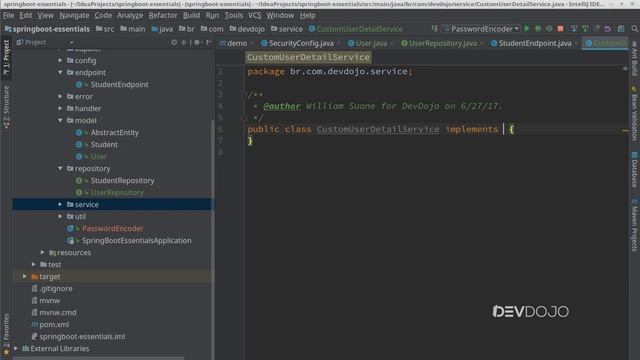This screenshot has height=360, width=640.
Task: Run the PasswordEncoder configuration
Action: tap(527, 29)
